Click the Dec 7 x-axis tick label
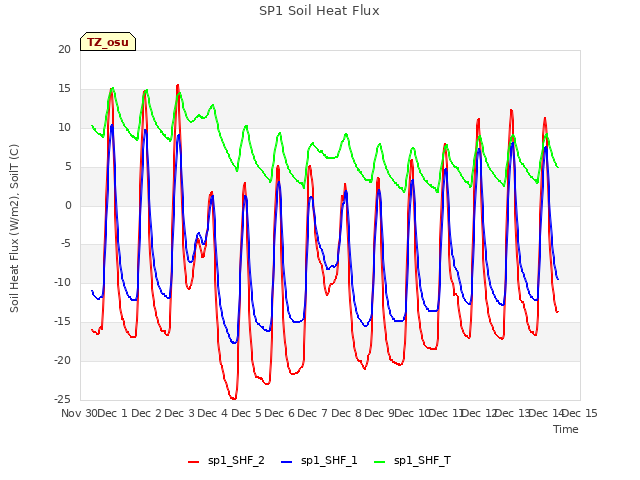Screen dimensions: 640x480 pyautogui.click(x=313, y=413)
